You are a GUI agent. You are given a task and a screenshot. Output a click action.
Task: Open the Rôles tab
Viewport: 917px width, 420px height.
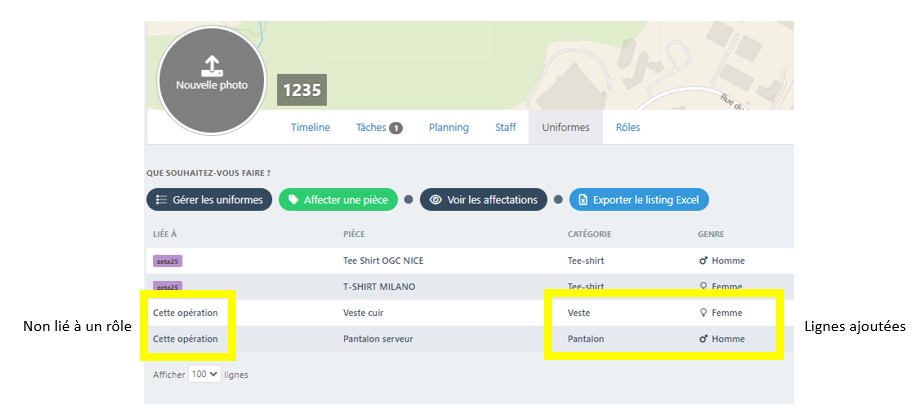pos(628,128)
